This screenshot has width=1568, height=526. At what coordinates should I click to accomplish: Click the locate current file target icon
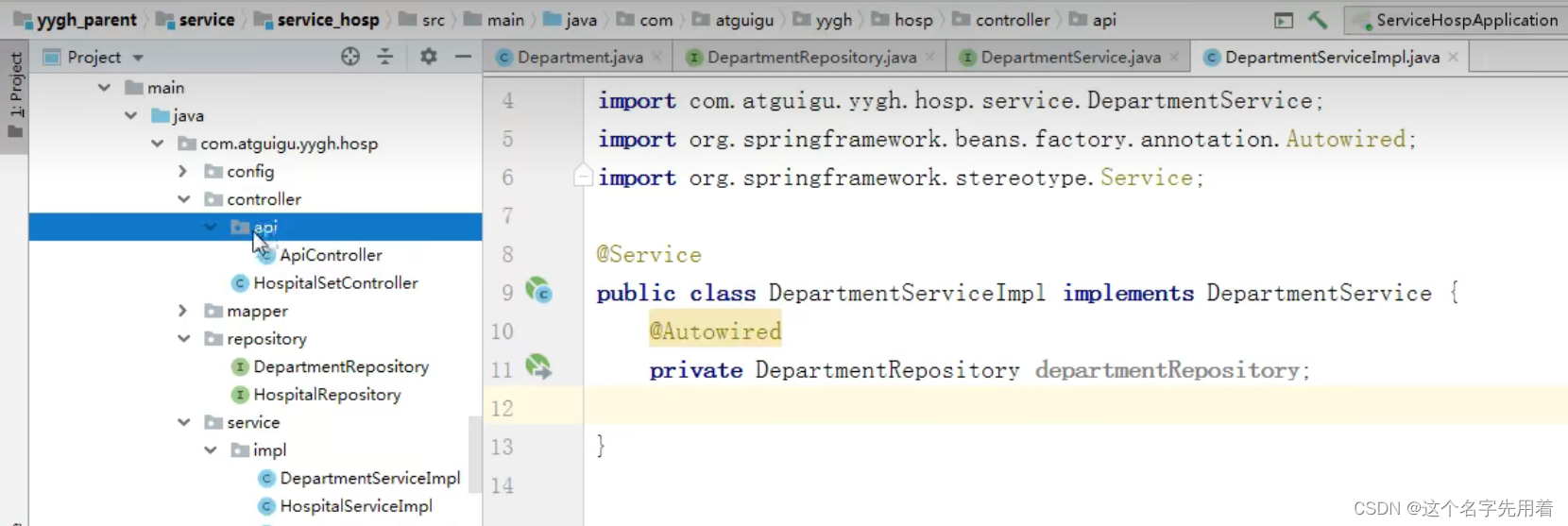[x=350, y=57]
